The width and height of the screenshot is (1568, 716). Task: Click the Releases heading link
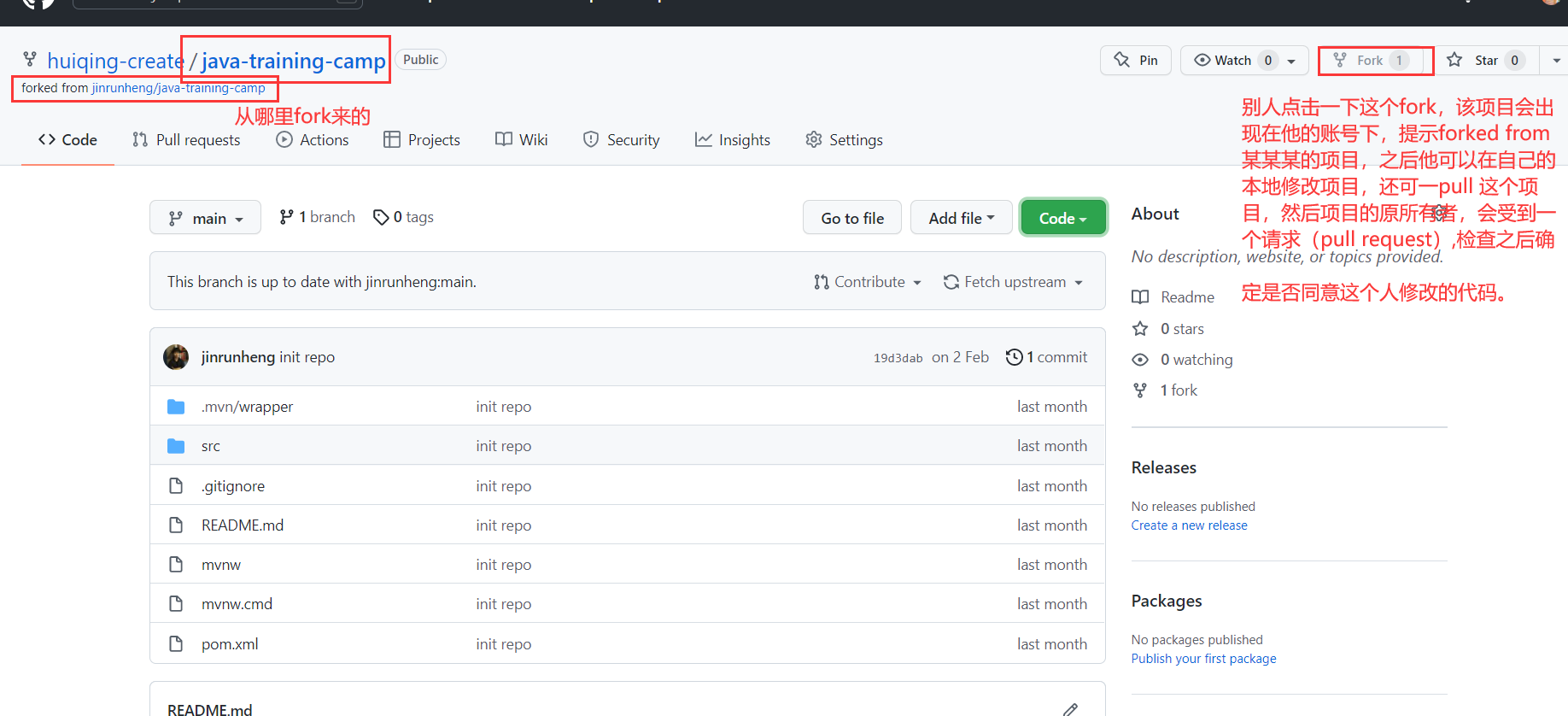click(x=1163, y=468)
